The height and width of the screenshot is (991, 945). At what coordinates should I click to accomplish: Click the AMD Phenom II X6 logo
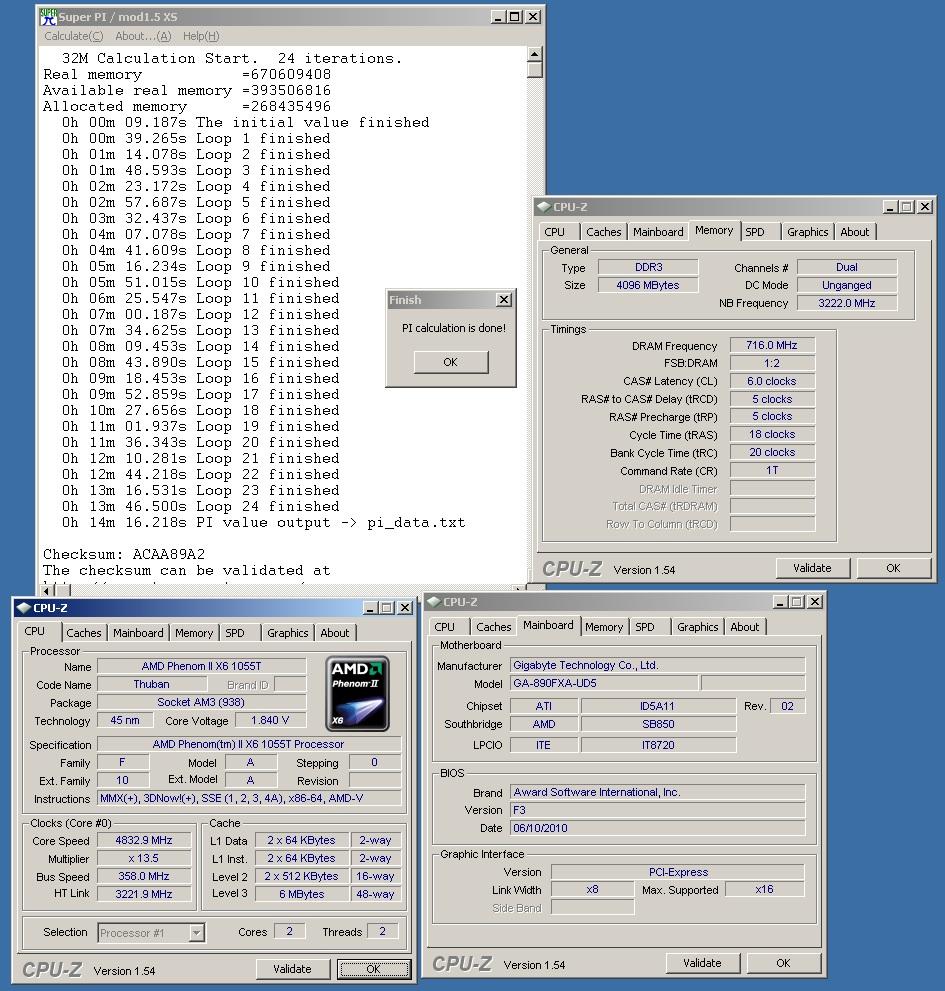(357, 694)
